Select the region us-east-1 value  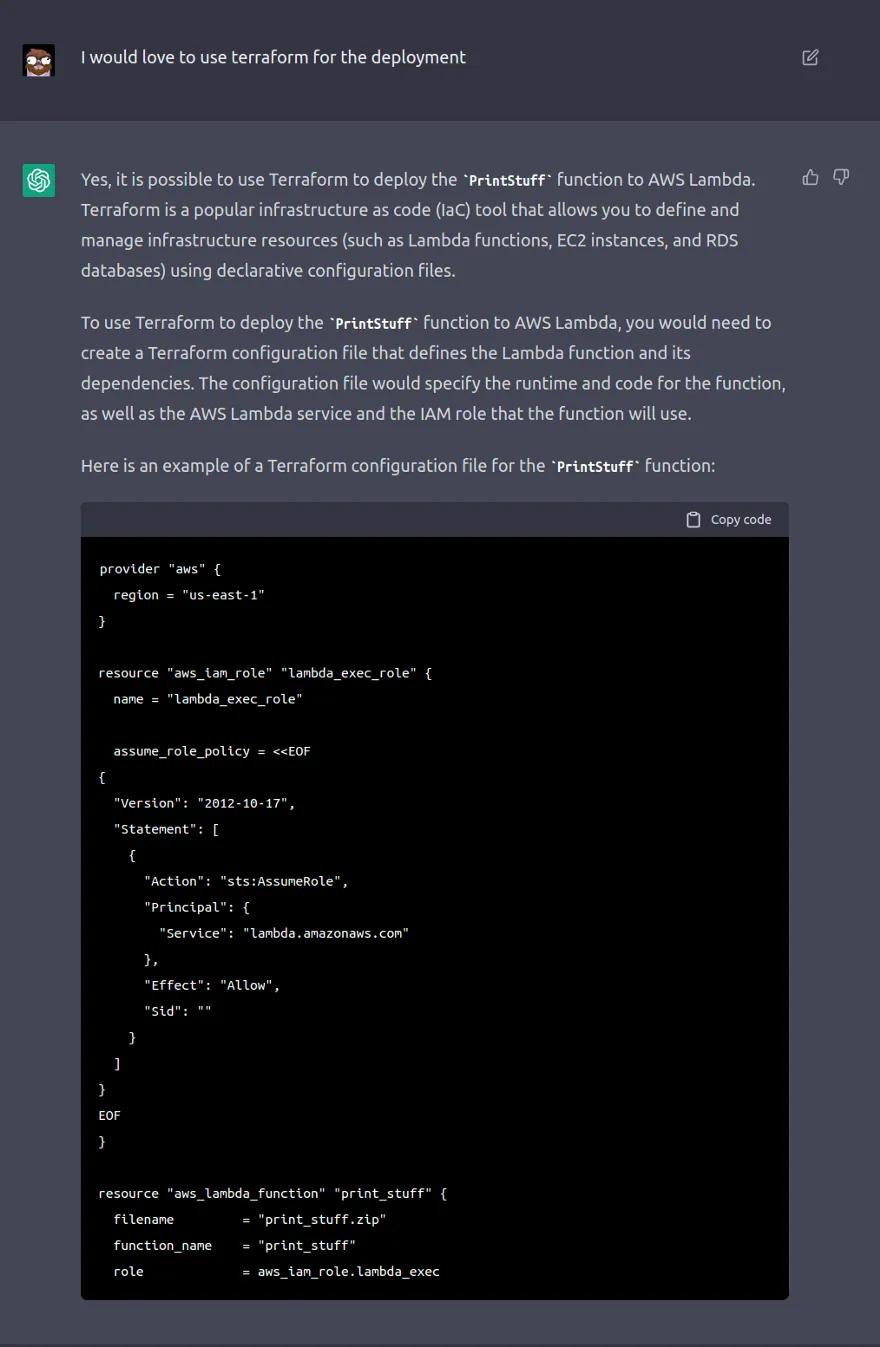222,594
